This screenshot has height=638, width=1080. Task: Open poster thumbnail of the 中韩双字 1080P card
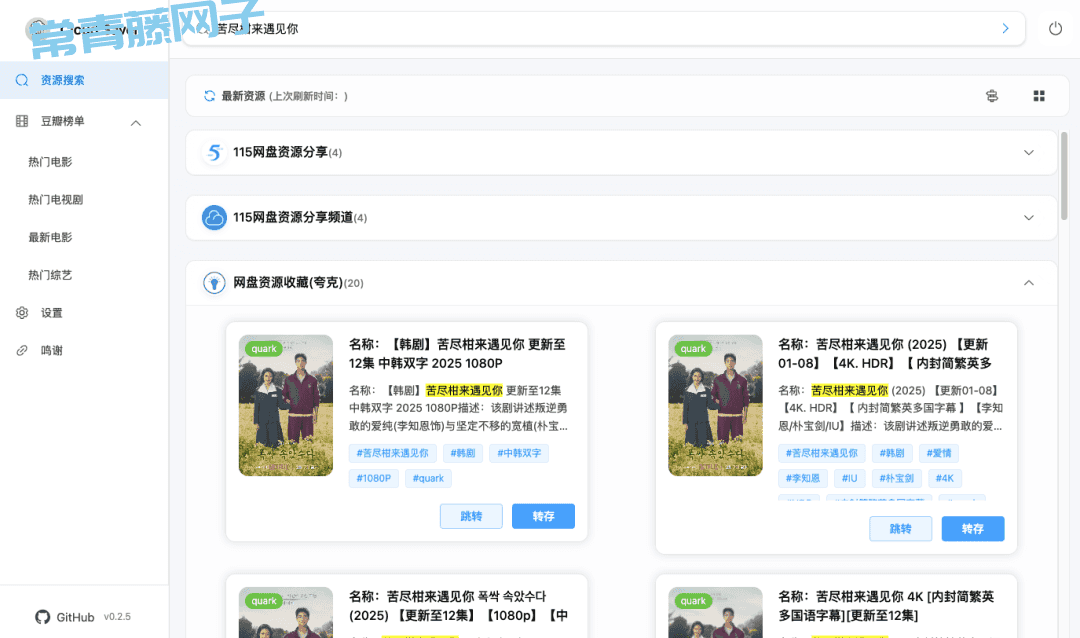tap(286, 405)
